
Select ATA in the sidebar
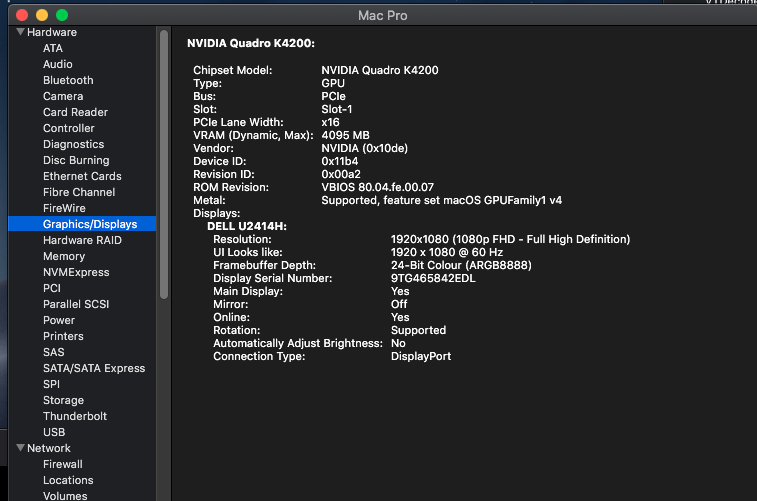[x=53, y=48]
